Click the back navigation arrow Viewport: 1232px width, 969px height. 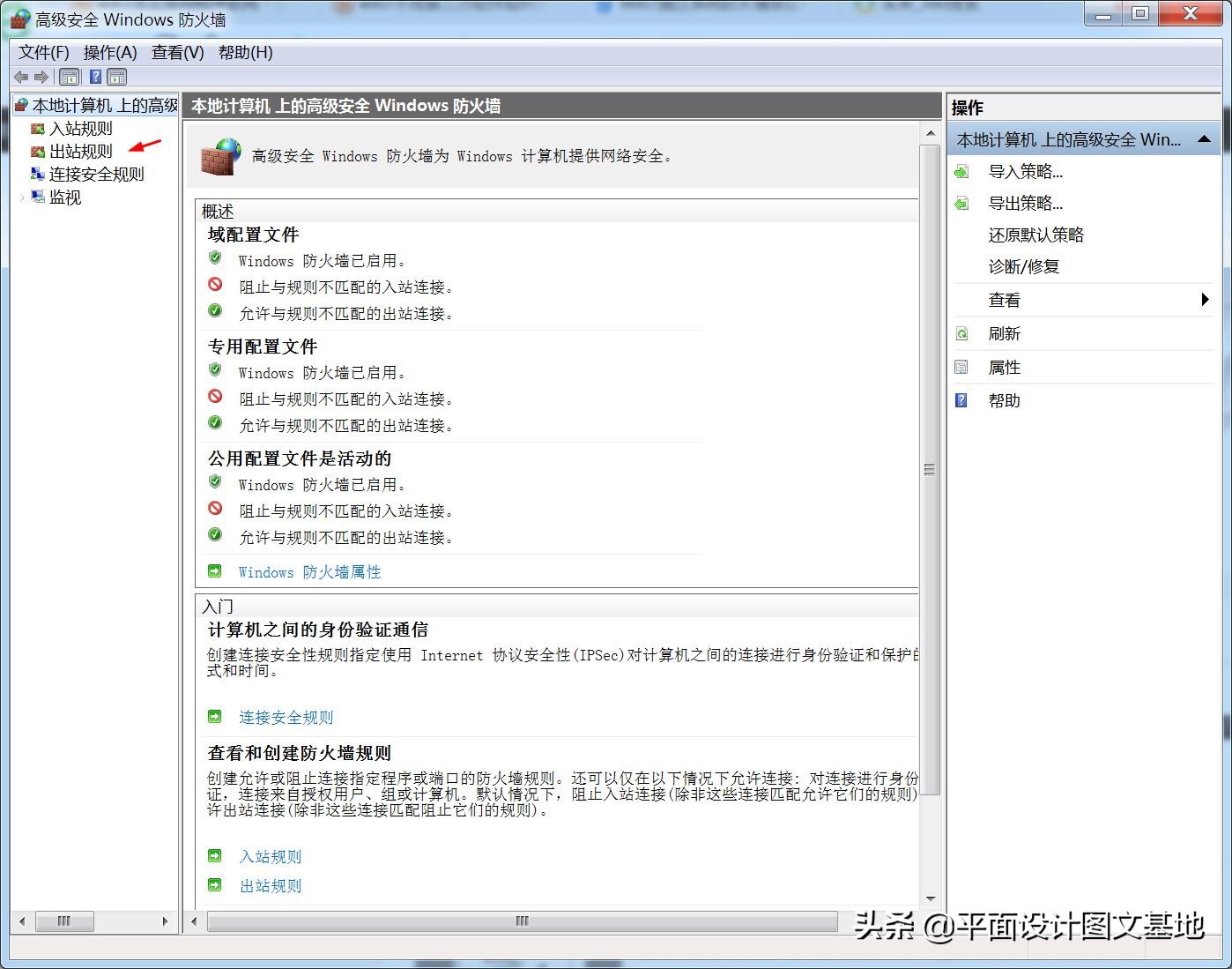tap(20, 77)
